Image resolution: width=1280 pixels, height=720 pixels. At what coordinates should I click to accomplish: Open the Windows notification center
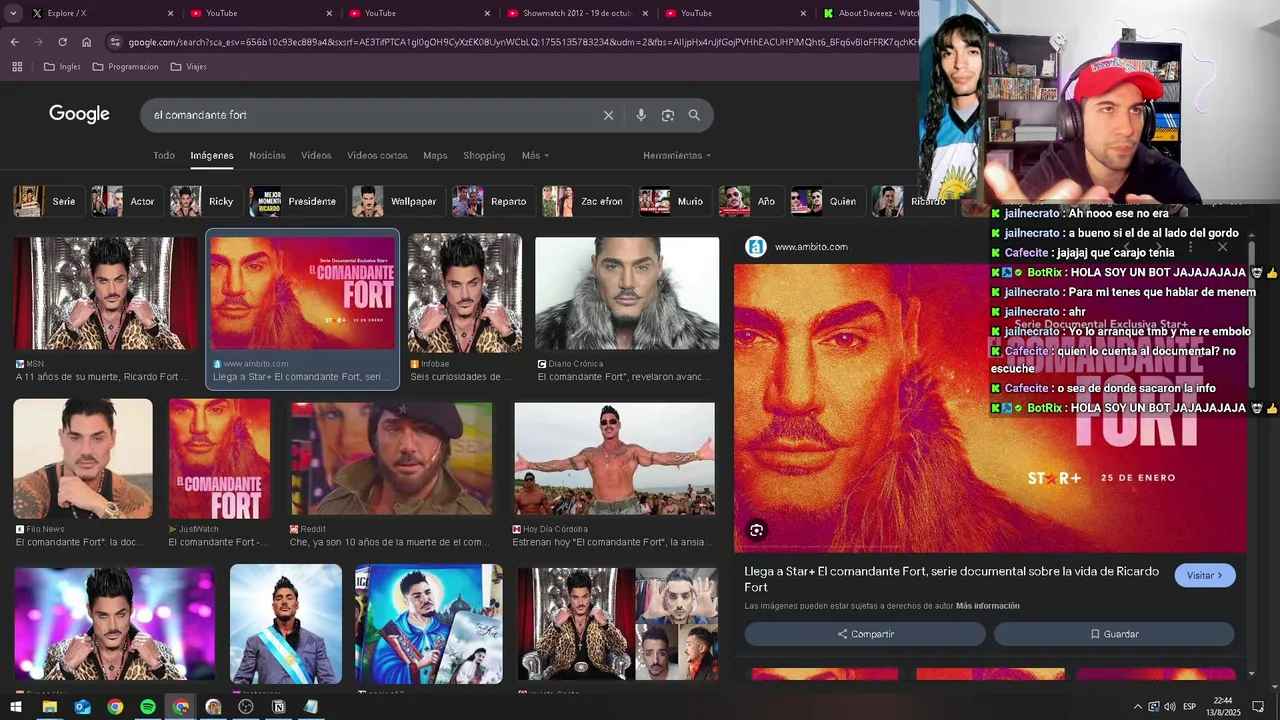tap(1259, 707)
